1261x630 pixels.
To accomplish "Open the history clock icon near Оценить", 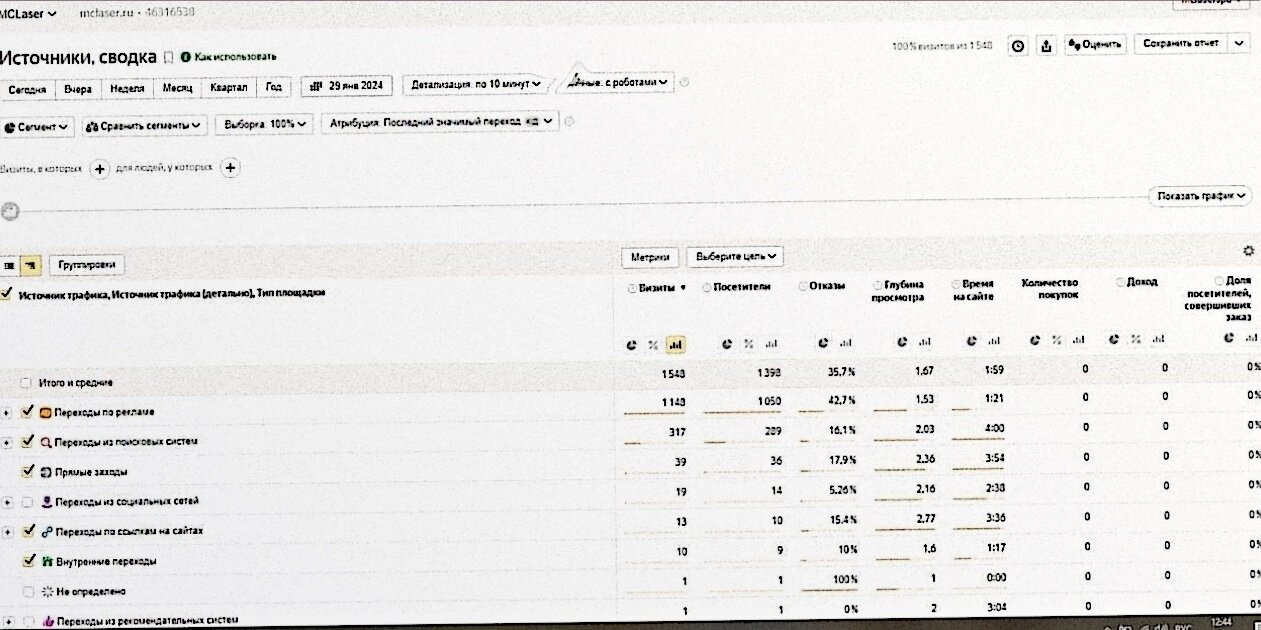I will 1018,45.
